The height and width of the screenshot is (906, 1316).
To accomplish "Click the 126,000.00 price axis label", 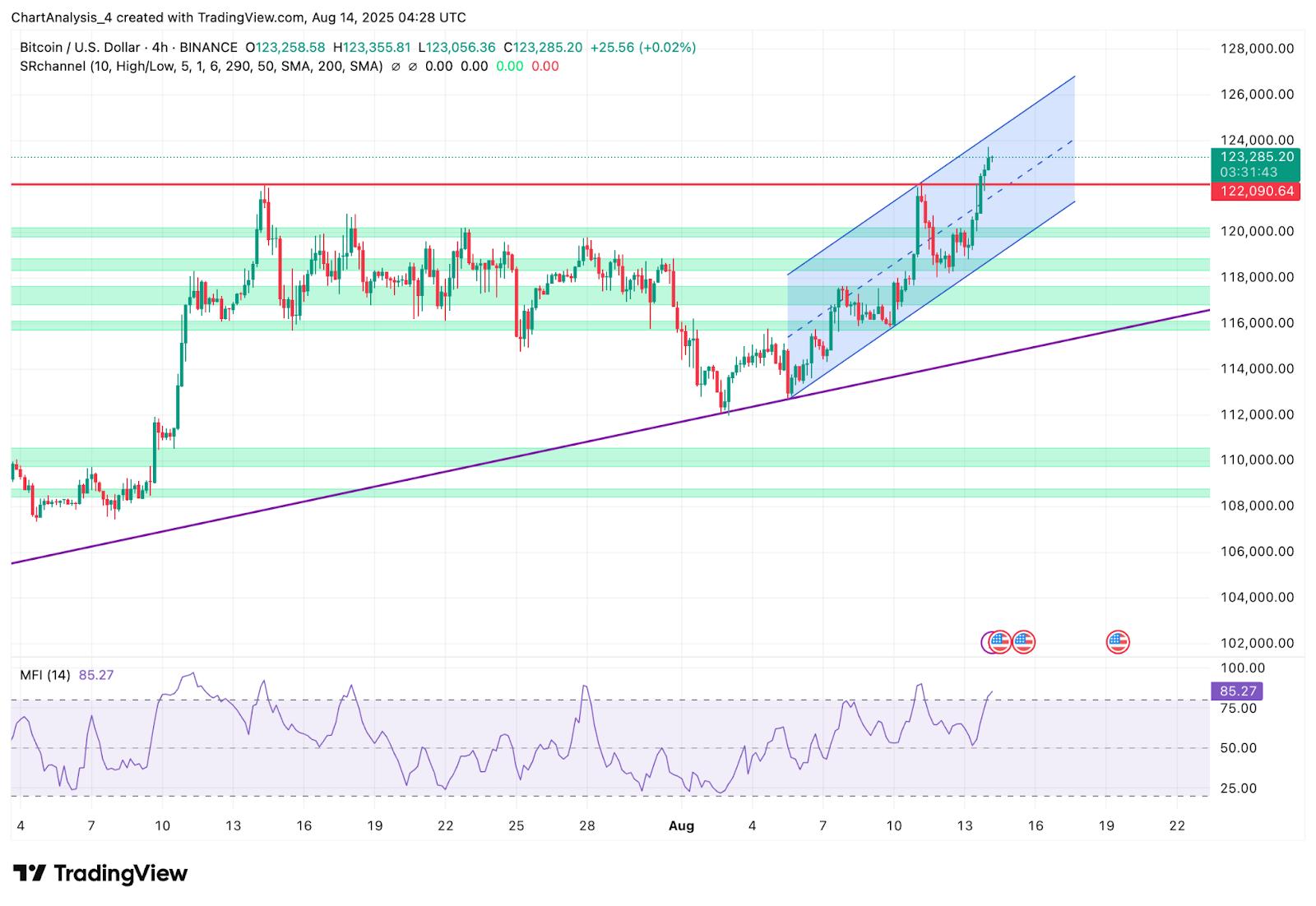I will [x=1256, y=95].
